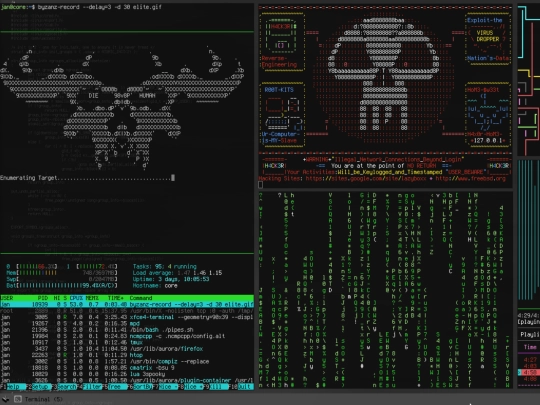The image size is (540, 405).
Task: Open the sites.google.com lazyboxx link
Action: pos(366,178)
